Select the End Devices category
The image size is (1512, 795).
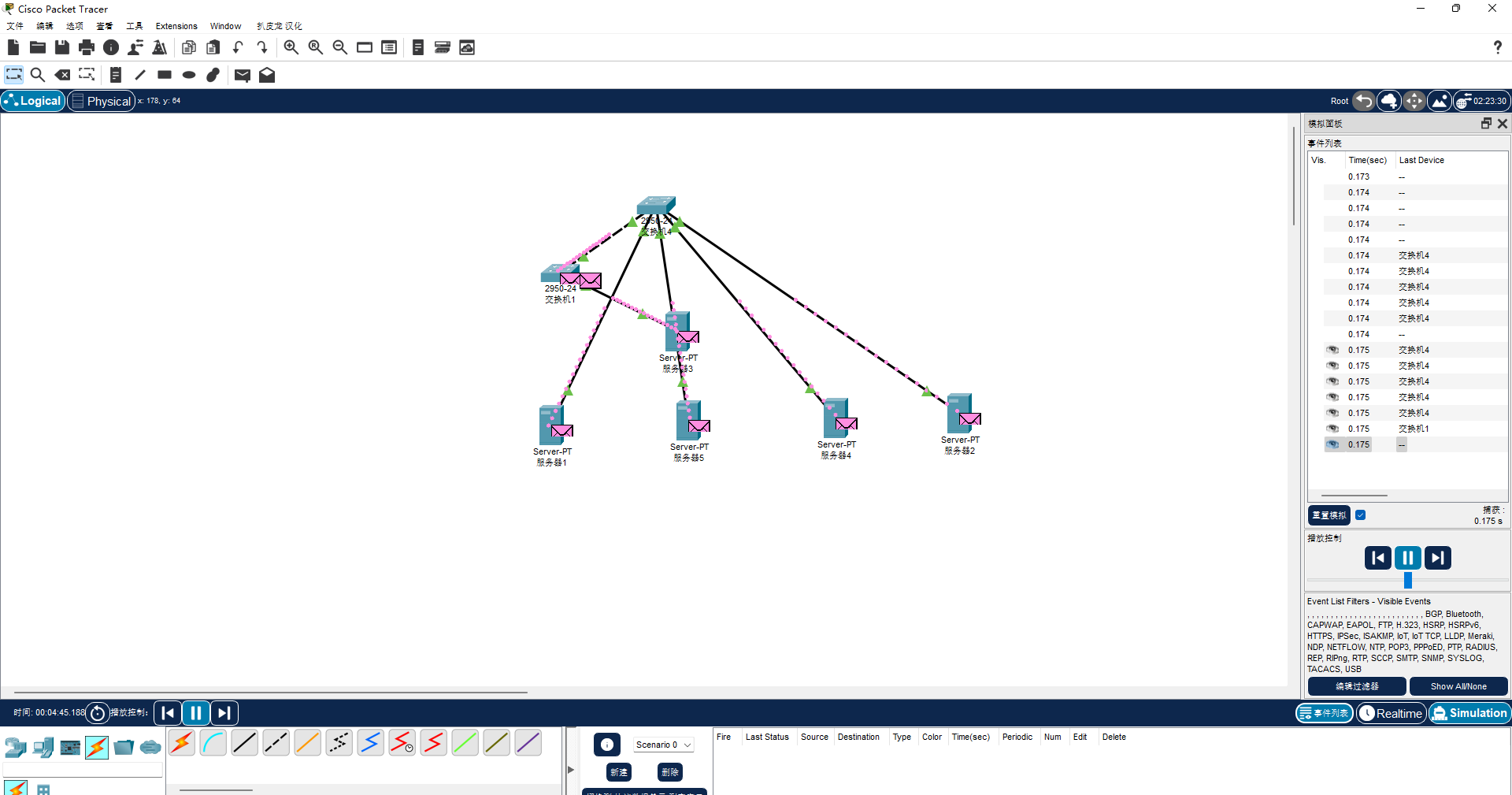(43, 747)
